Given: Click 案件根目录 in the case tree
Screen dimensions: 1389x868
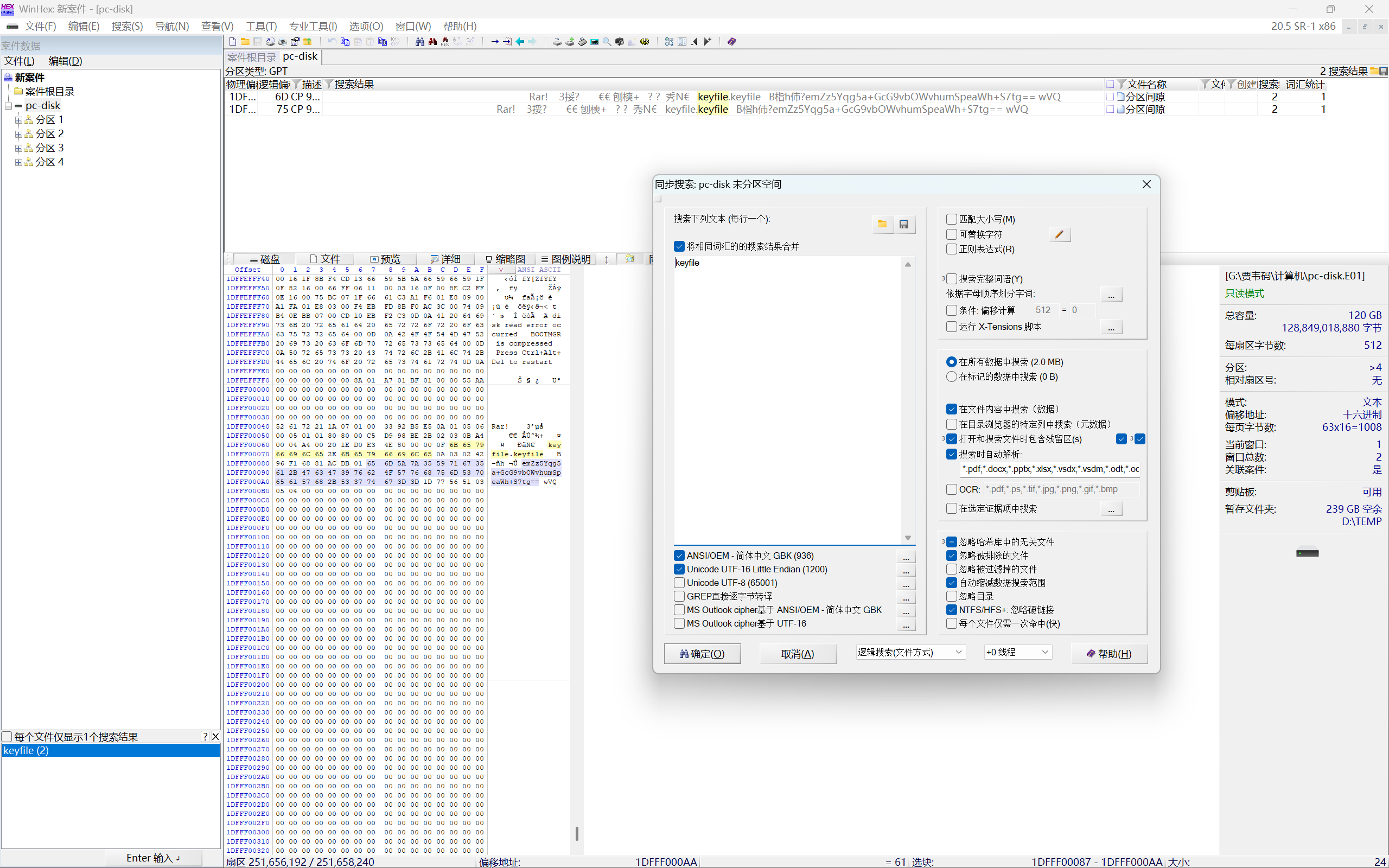Looking at the screenshot, I should (50, 92).
